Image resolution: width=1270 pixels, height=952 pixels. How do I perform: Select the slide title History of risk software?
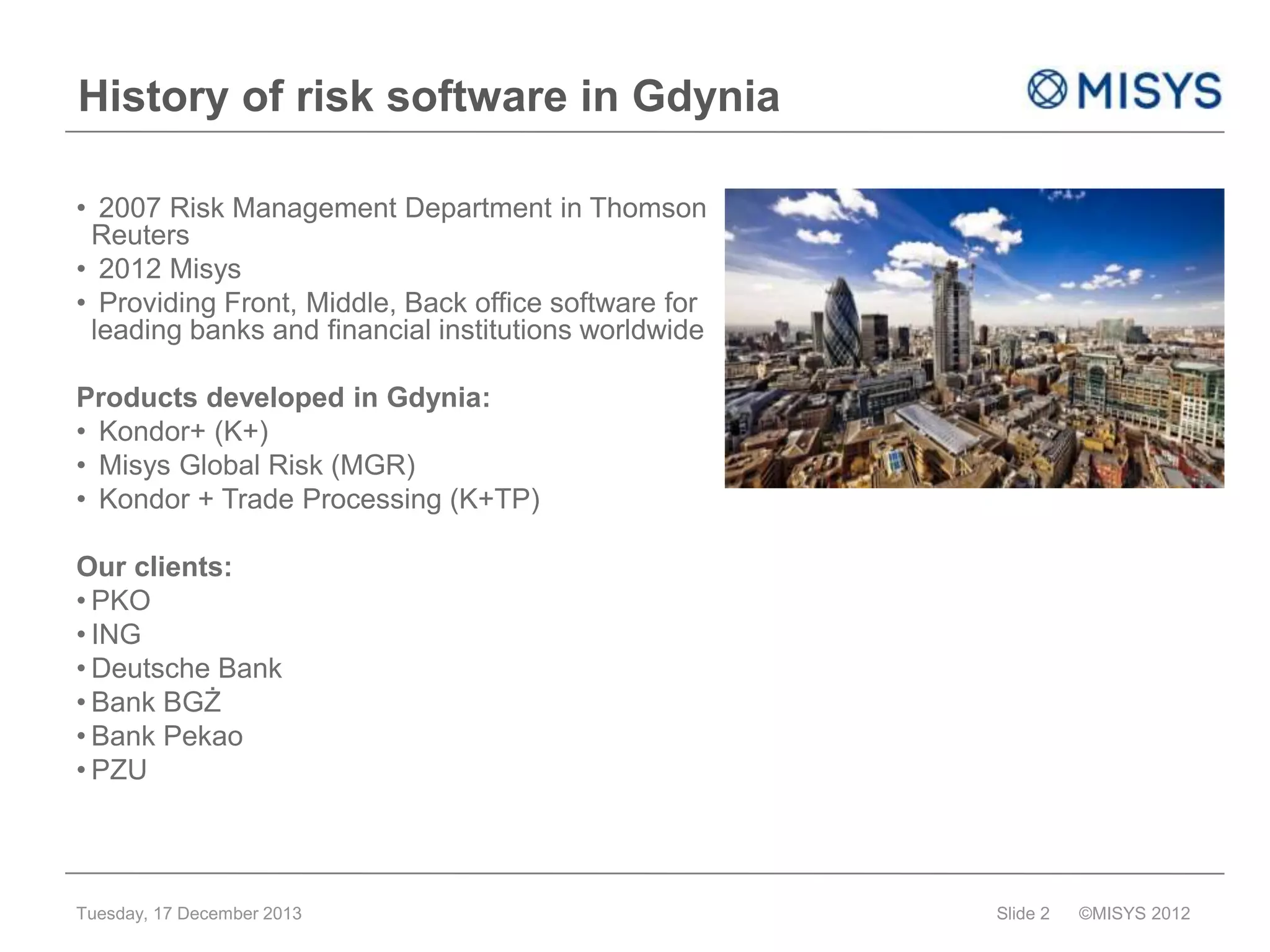tap(429, 97)
